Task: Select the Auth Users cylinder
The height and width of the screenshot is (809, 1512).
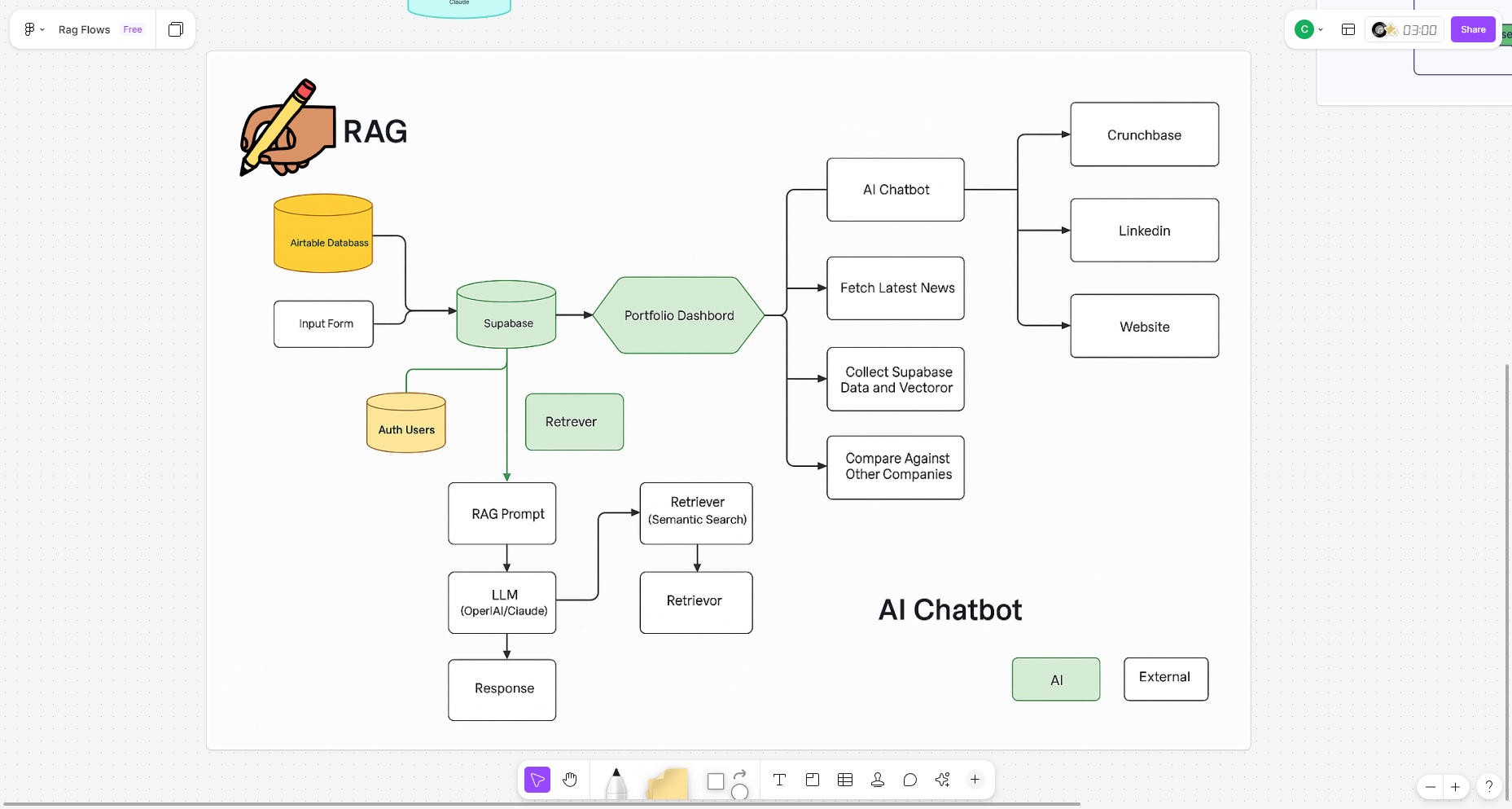Action: (406, 423)
